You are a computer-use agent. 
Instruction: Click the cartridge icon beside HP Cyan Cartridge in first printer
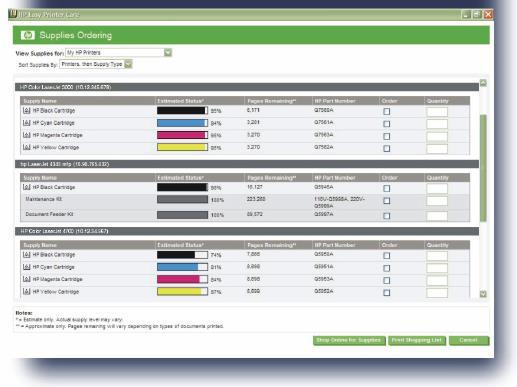[27, 123]
